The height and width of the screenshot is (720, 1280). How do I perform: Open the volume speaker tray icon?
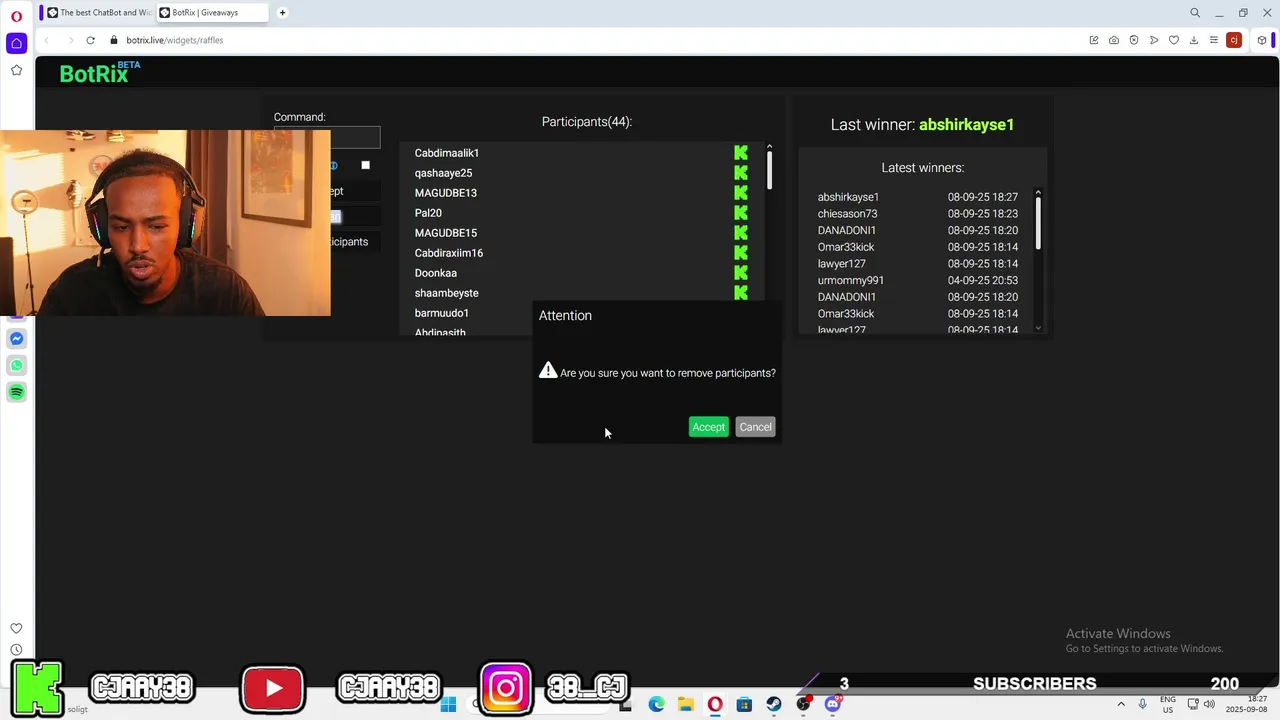[x=1210, y=704]
